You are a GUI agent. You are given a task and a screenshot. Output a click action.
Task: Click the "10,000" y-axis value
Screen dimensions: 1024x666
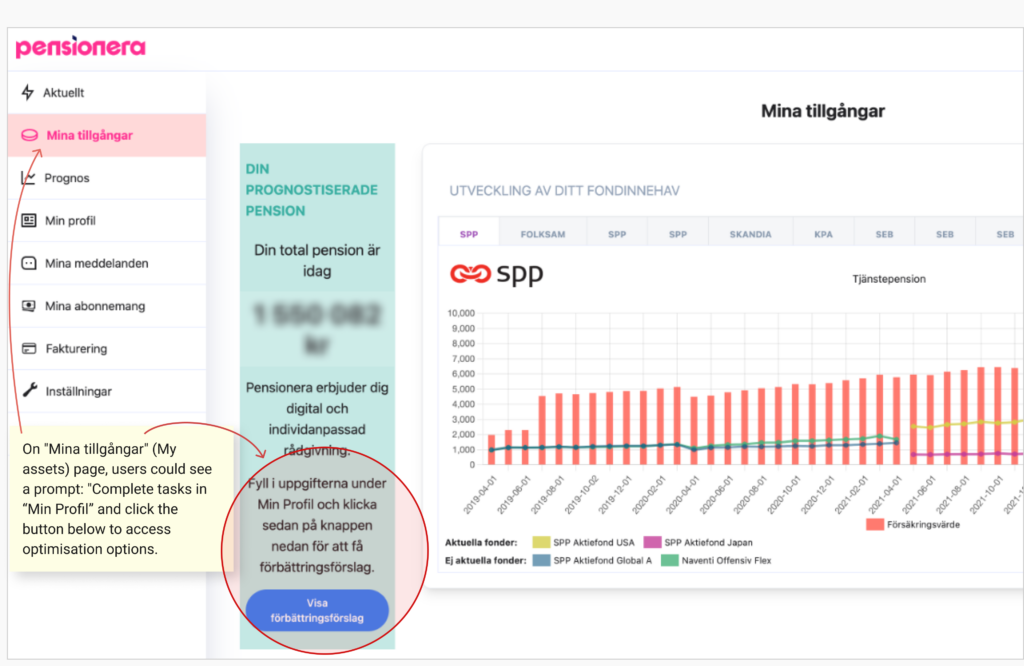click(461, 313)
